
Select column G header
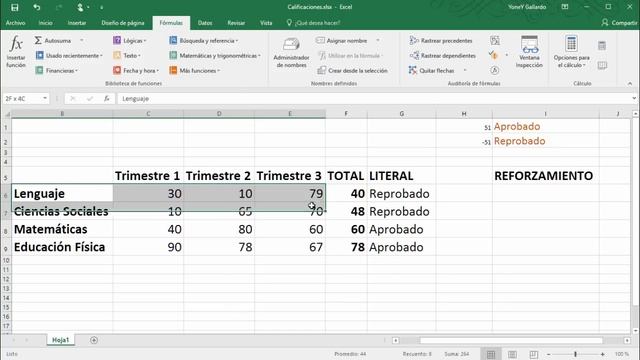(x=401, y=114)
